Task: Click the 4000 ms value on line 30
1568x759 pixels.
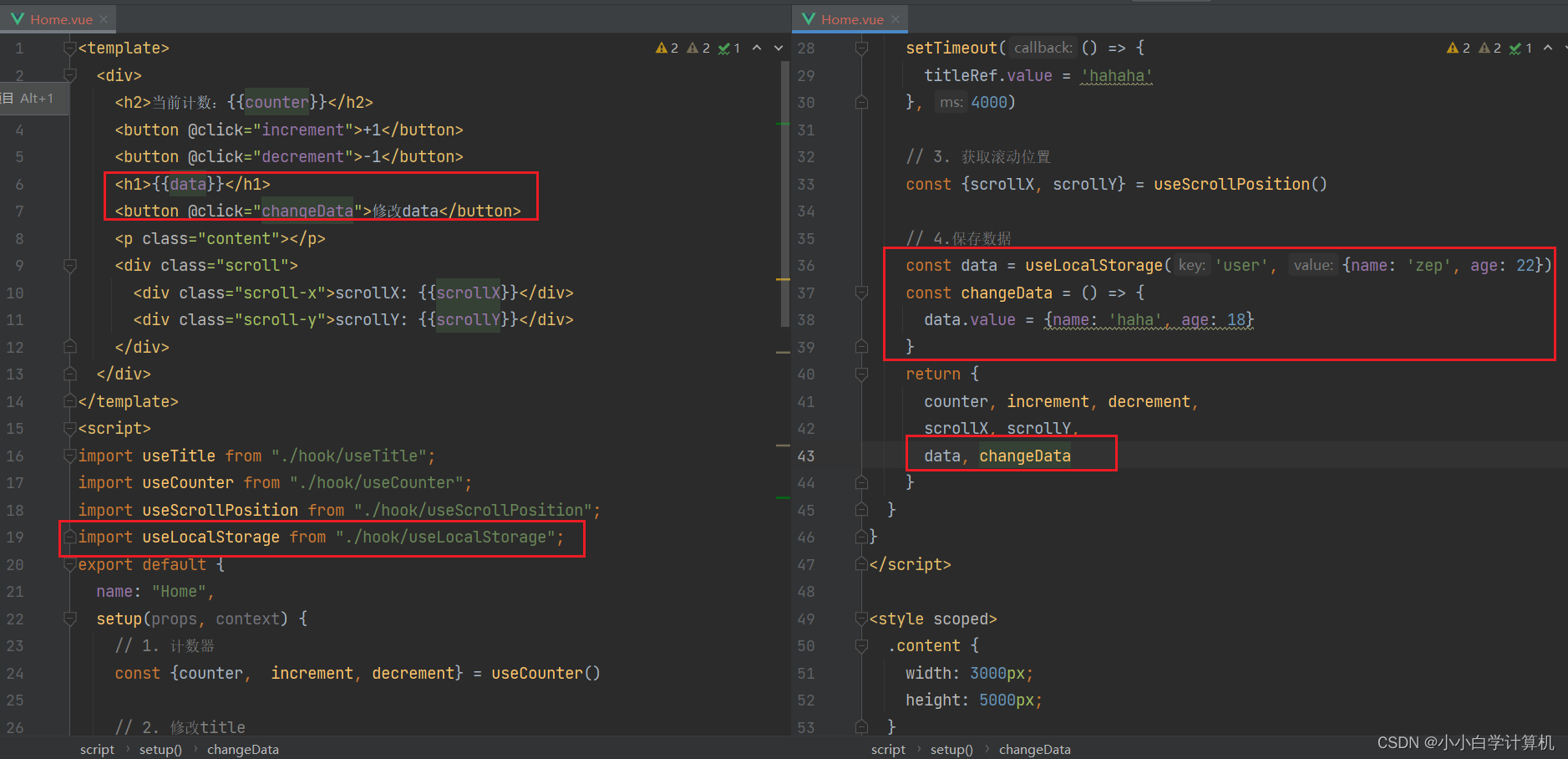Action: pyautogui.click(x=989, y=103)
